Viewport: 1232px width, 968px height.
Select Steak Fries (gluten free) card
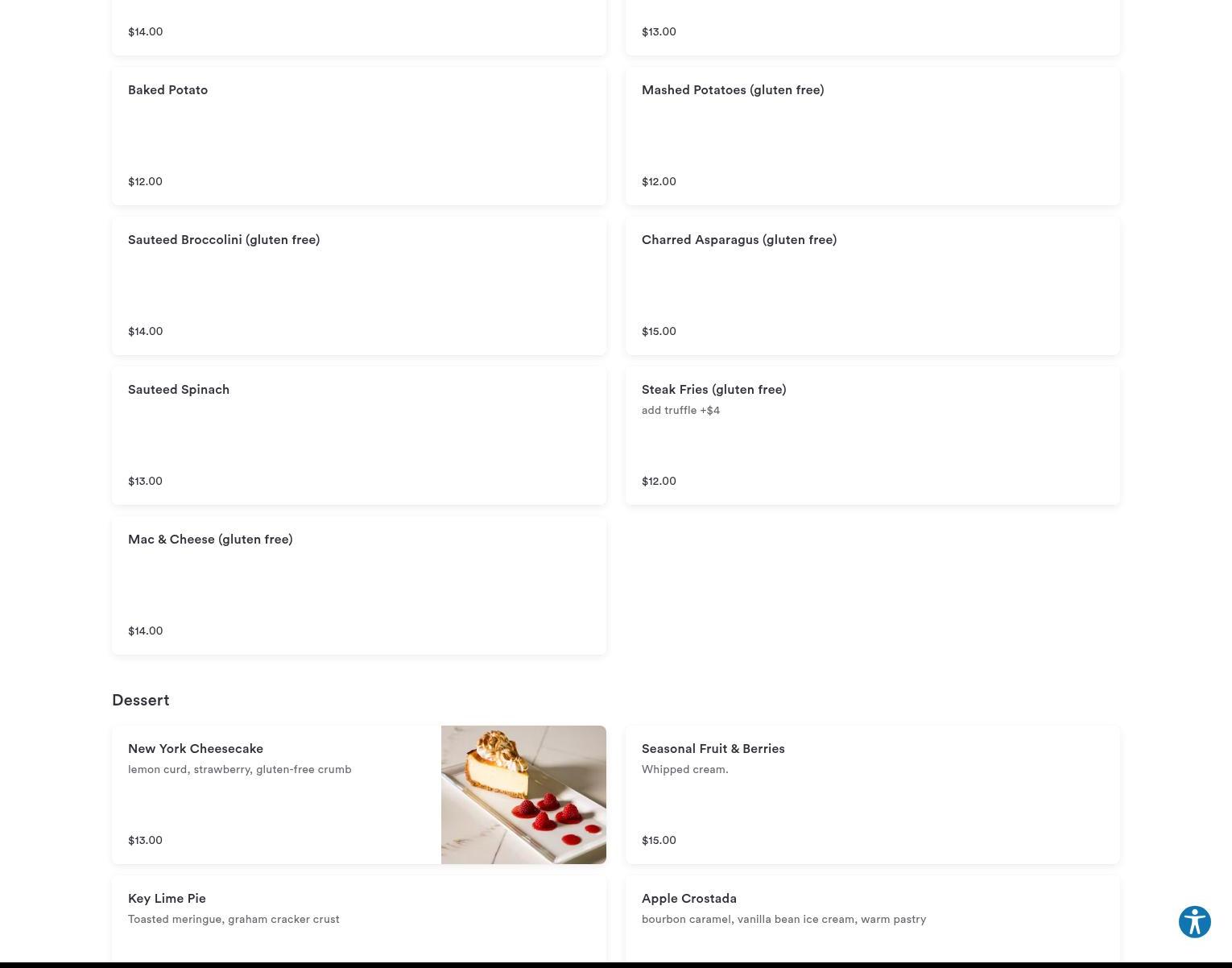873,436
